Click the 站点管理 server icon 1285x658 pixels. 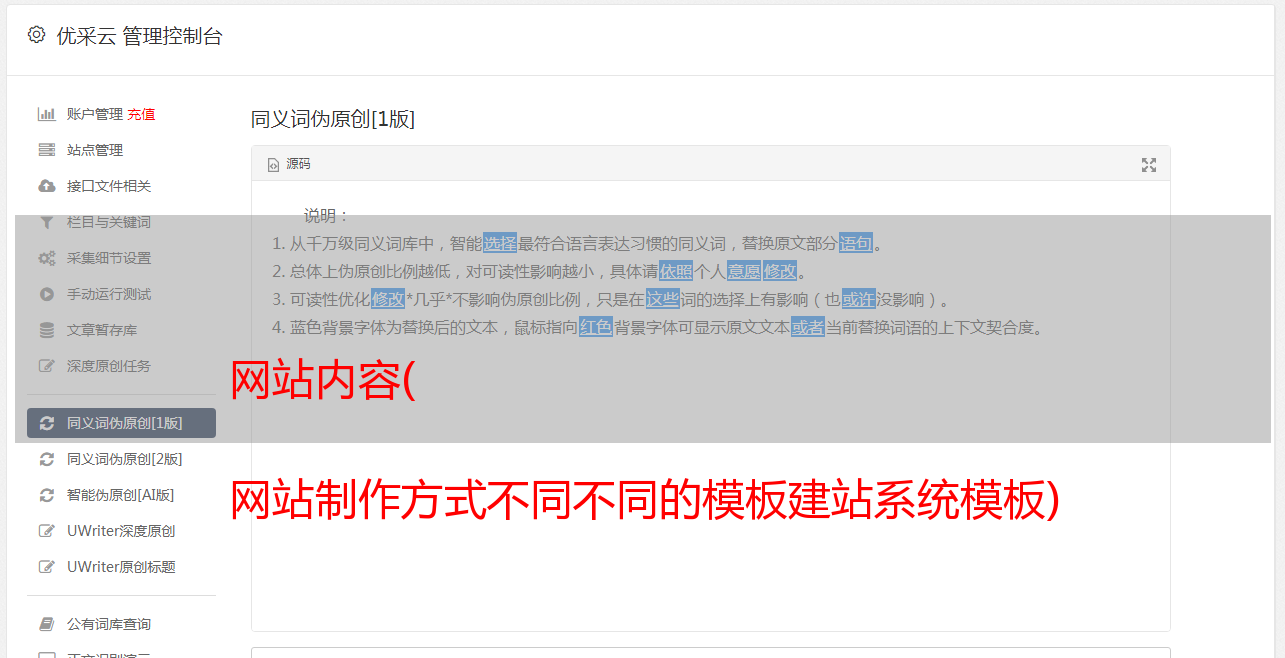click(x=46, y=150)
